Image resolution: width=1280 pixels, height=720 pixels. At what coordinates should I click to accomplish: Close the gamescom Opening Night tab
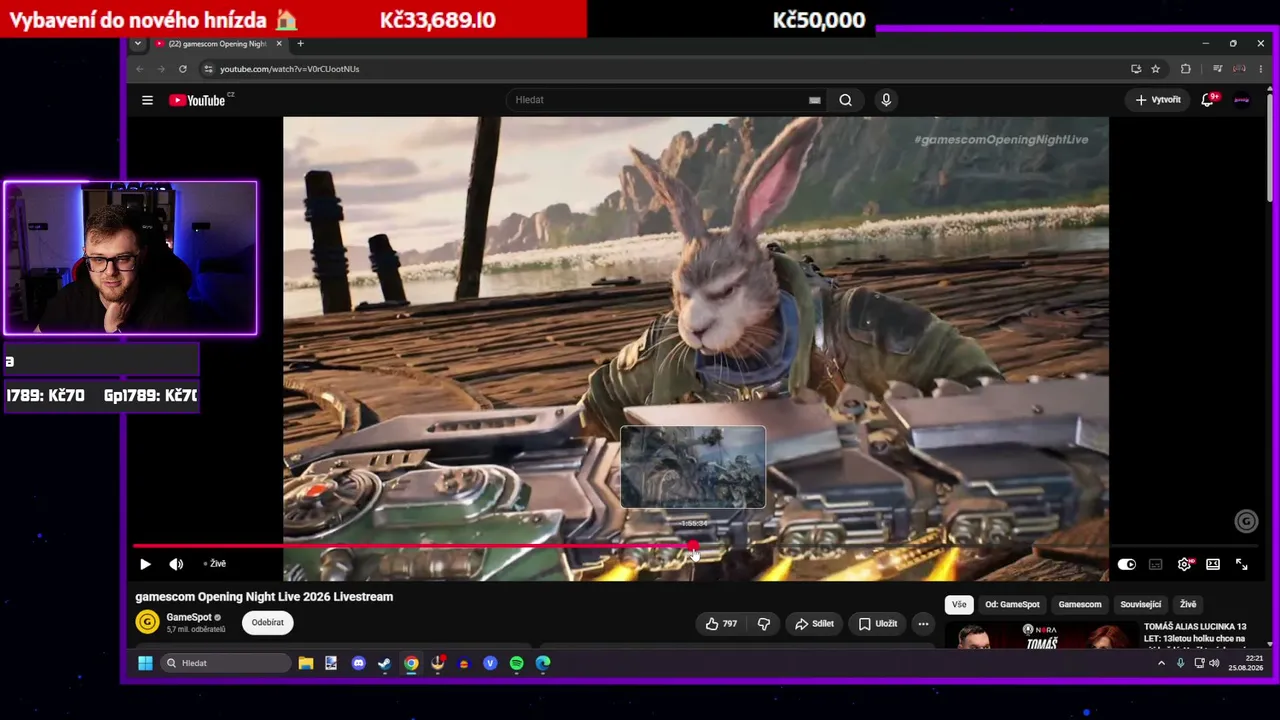click(279, 43)
